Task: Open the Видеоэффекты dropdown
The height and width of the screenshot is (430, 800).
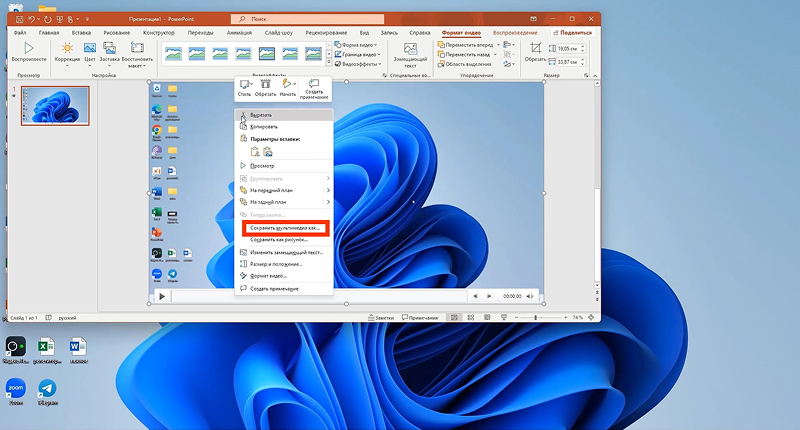Action: tap(358, 64)
